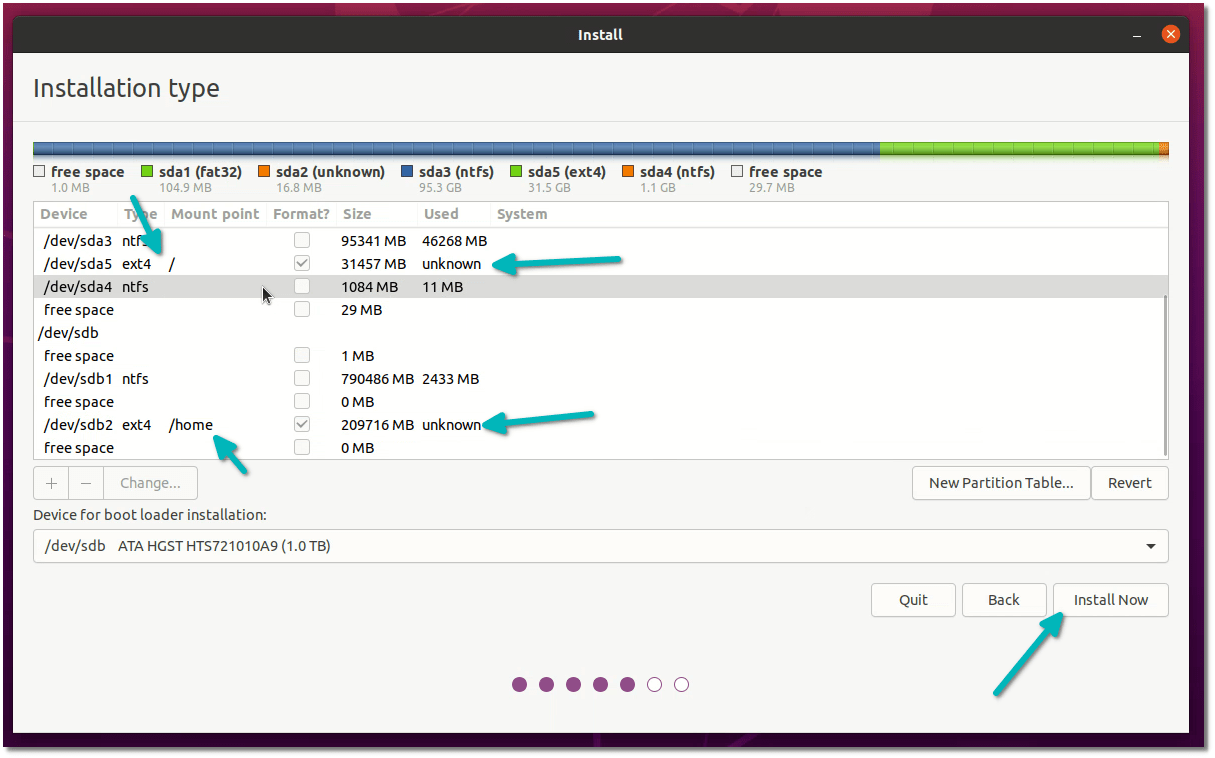Click the add partition plus button

(x=51, y=483)
